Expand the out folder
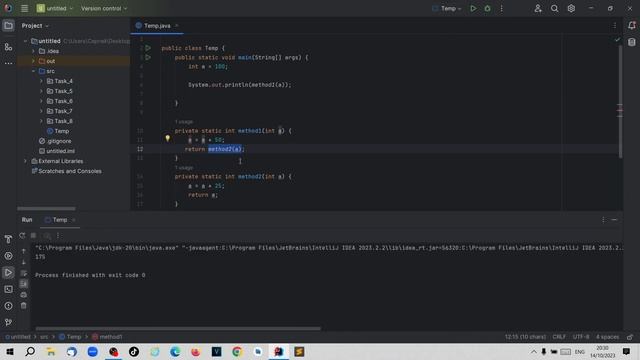This screenshot has width=640, height=360. pyautogui.click(x=33, y=61)
